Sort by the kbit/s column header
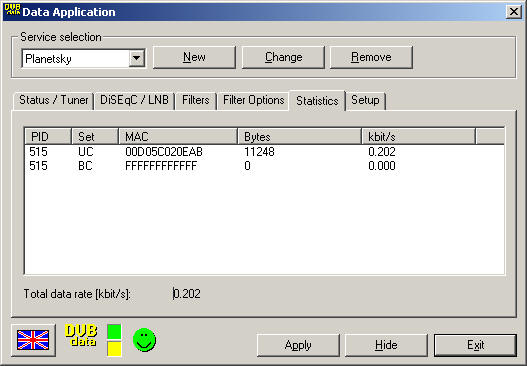 418,136
